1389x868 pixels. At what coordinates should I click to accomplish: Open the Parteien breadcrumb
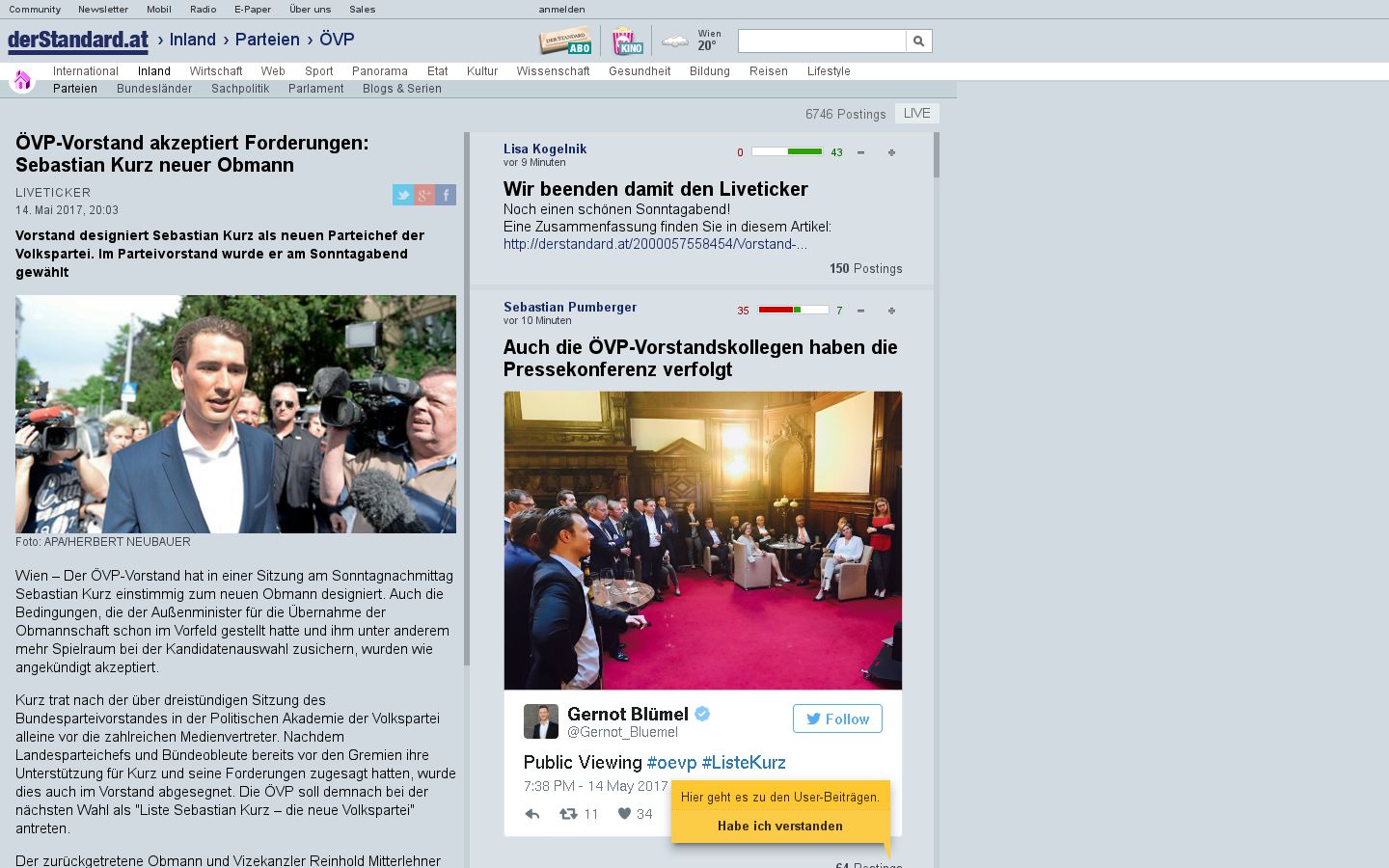(267, 40)
